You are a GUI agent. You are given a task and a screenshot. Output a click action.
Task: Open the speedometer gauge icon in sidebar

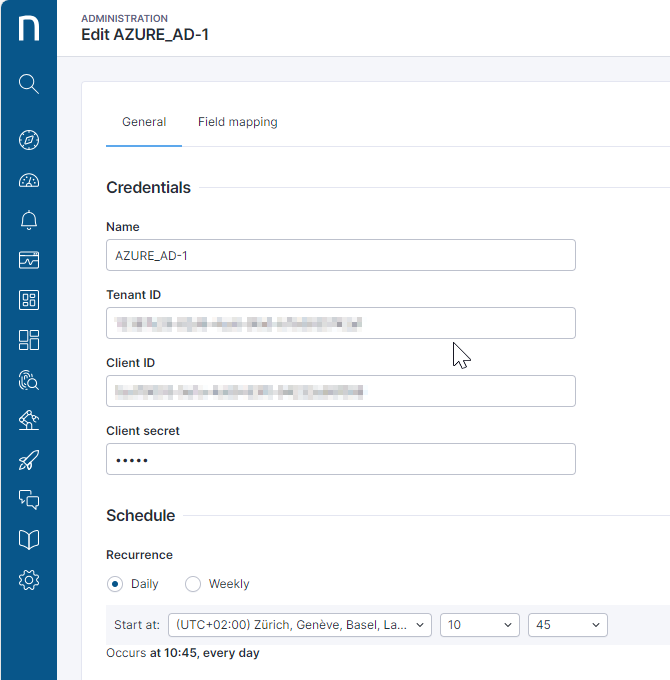(x=29, y=180)
